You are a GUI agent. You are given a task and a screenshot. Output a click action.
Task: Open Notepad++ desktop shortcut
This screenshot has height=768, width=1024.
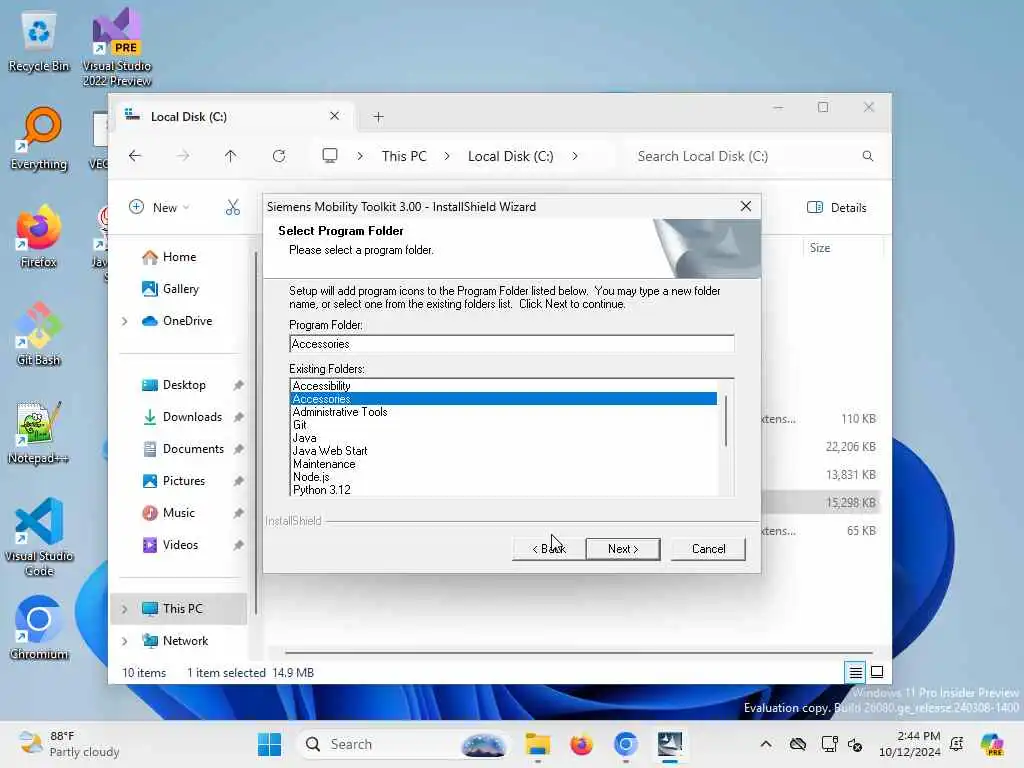[x=39, y=432]
